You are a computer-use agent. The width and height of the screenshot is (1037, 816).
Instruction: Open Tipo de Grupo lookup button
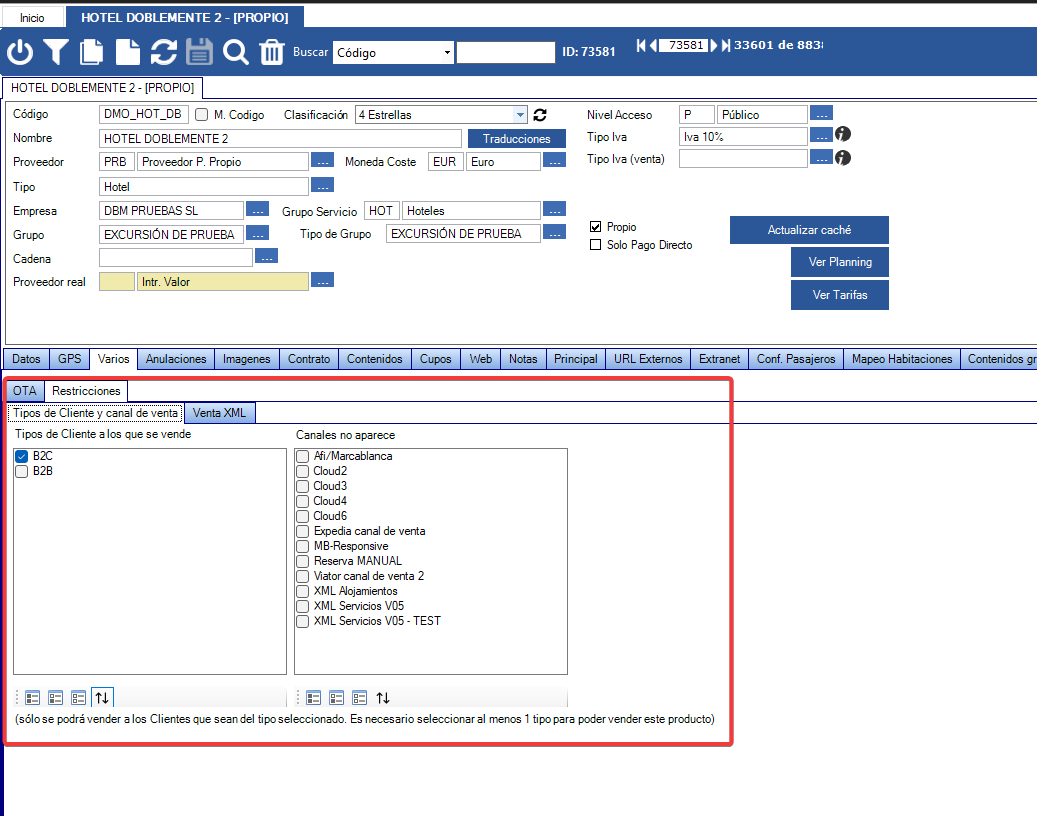(554, 232)
